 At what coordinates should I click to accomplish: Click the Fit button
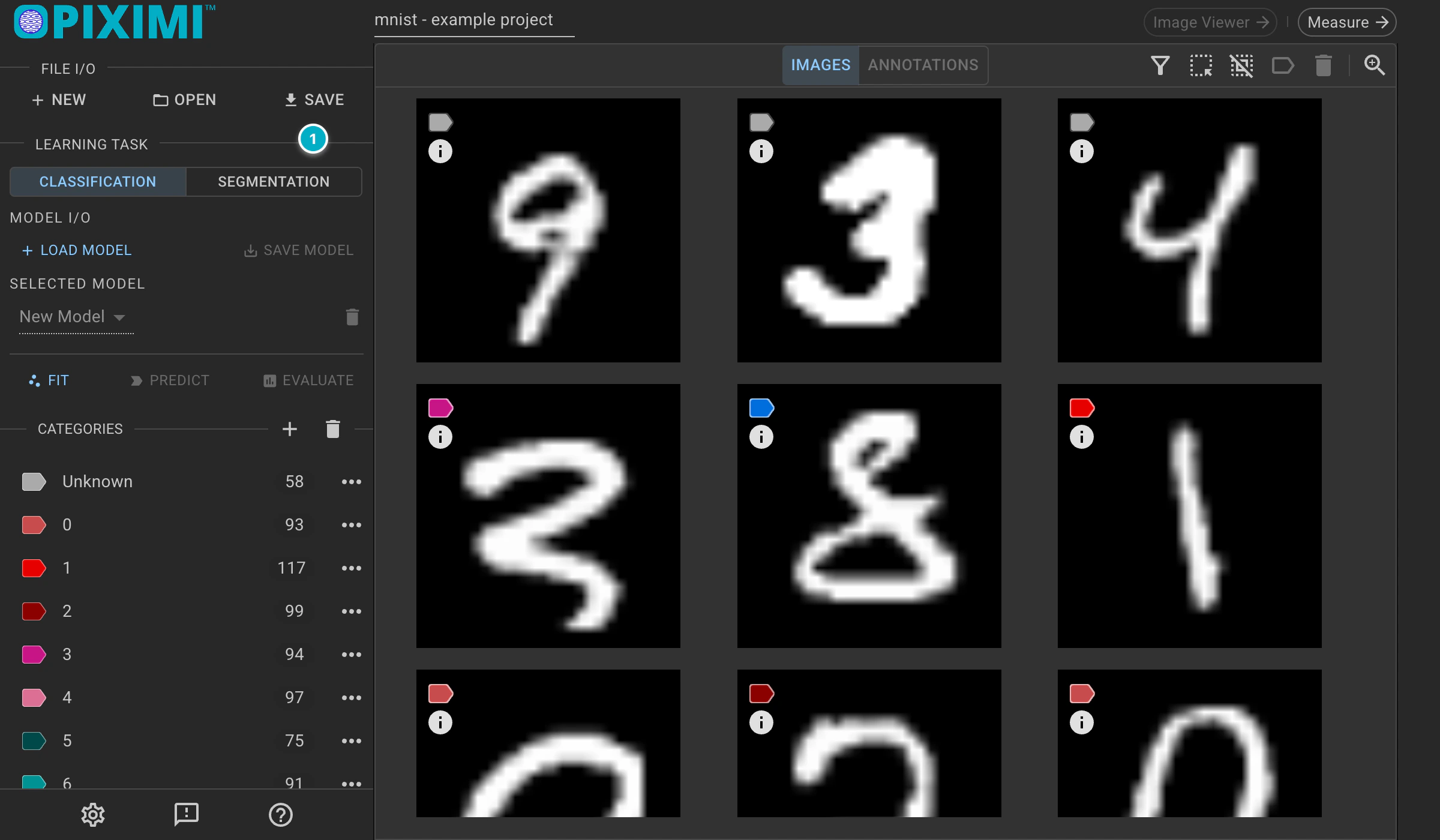point(49,380)
